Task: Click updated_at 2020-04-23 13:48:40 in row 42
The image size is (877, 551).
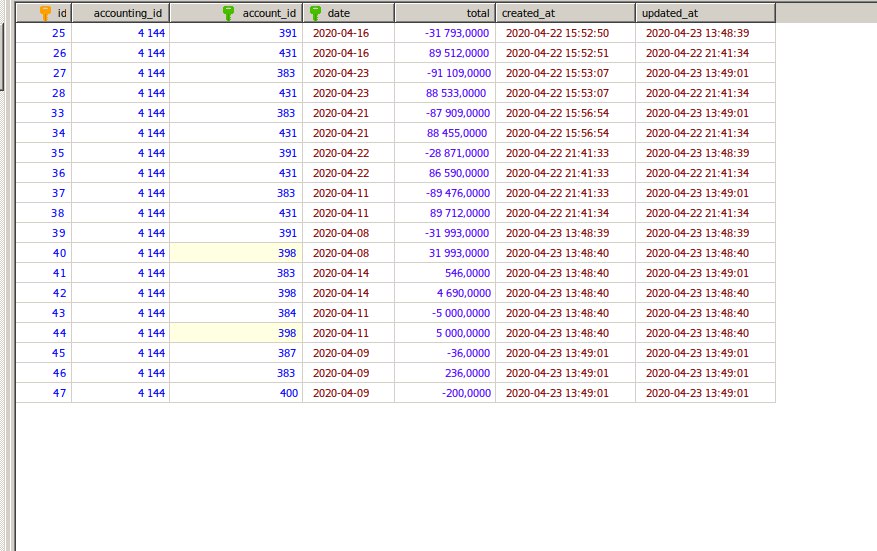Action: coord(705,293)
